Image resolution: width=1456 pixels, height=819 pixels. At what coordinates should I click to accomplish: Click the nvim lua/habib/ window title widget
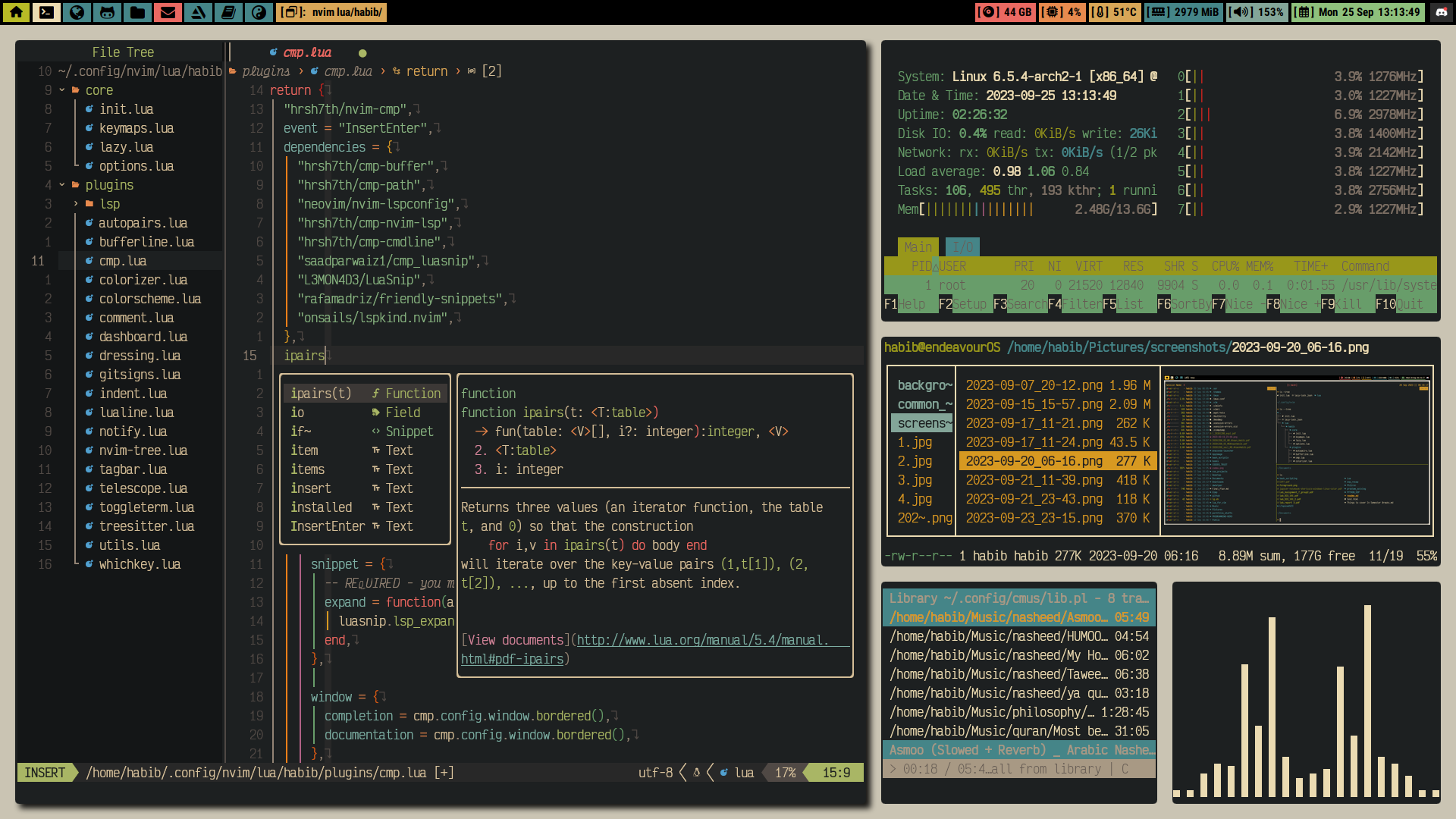pyautogui.click(x=331, y=12)
